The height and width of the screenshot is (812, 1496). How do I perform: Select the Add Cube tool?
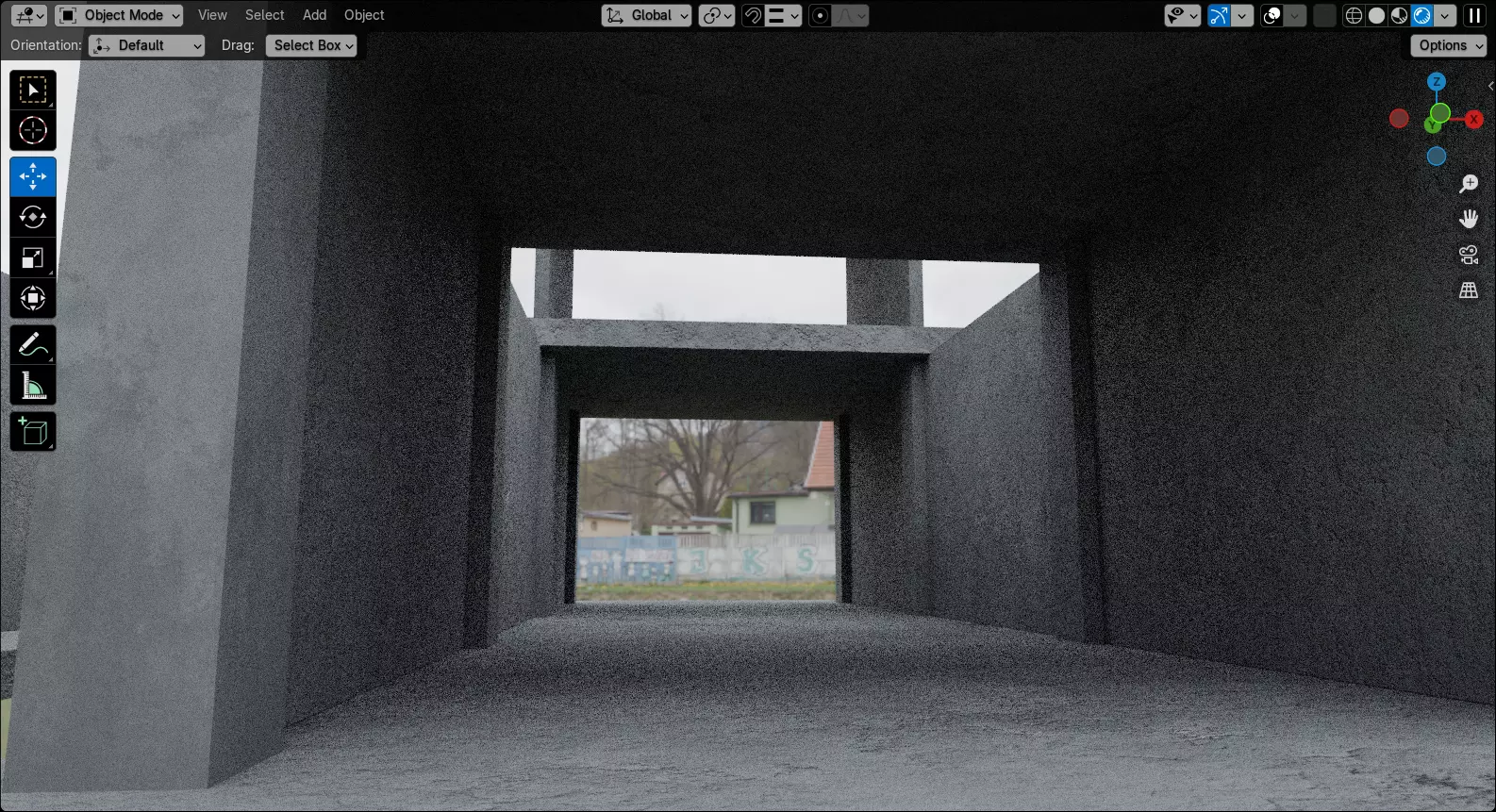pos(33,431)
